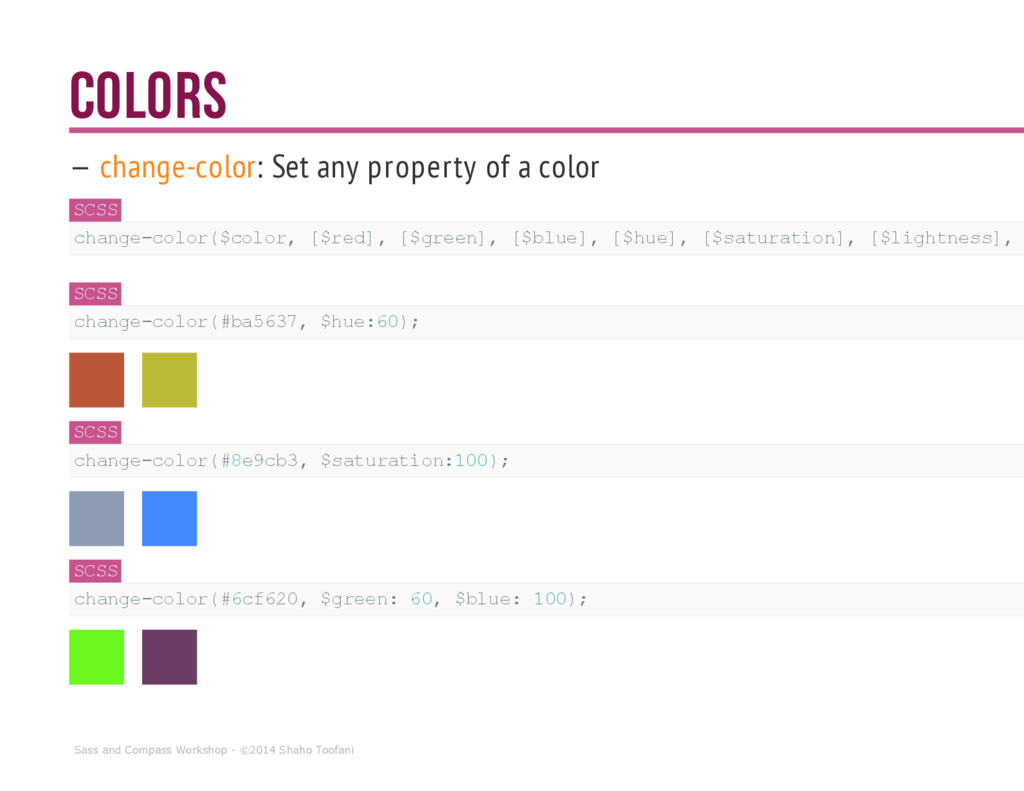1024x791 pixels.
Task: Click the dark purple result swatch
Action: point(170,657)
